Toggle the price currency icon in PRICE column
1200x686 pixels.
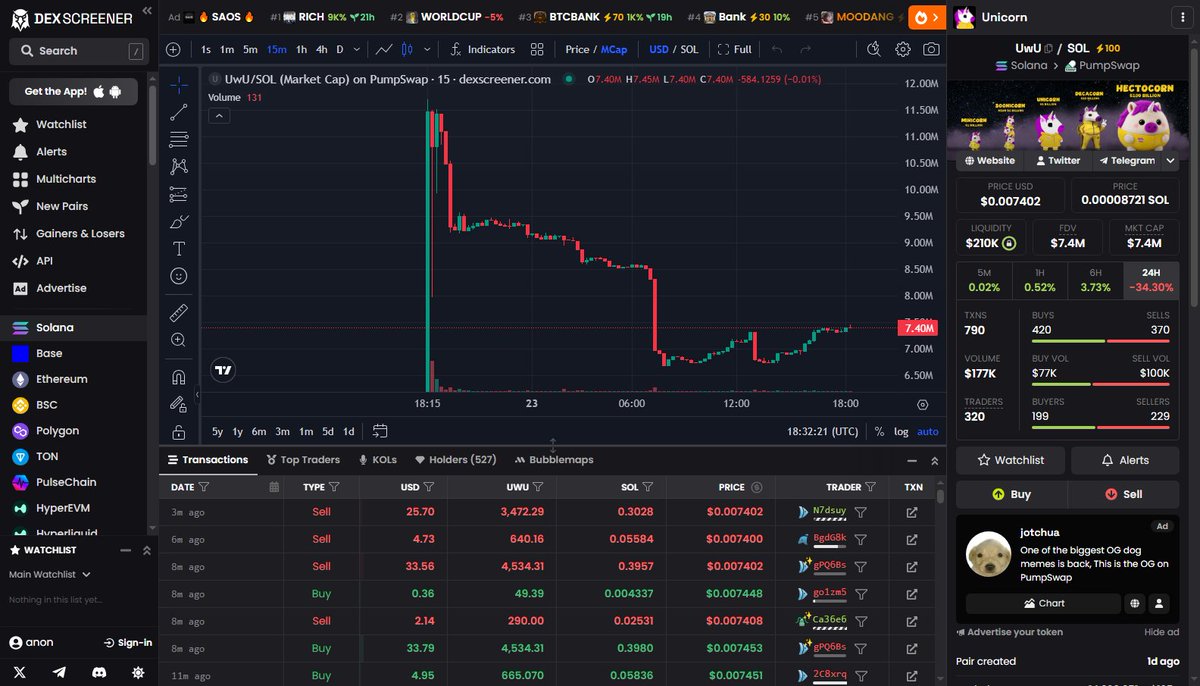[x=757, y=487]
